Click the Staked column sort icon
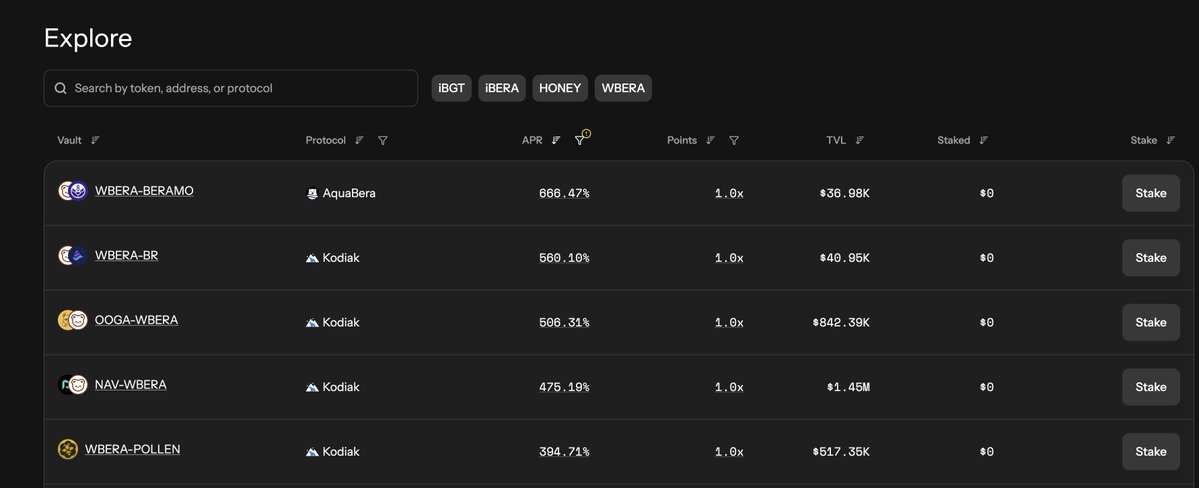 [984, 141]
